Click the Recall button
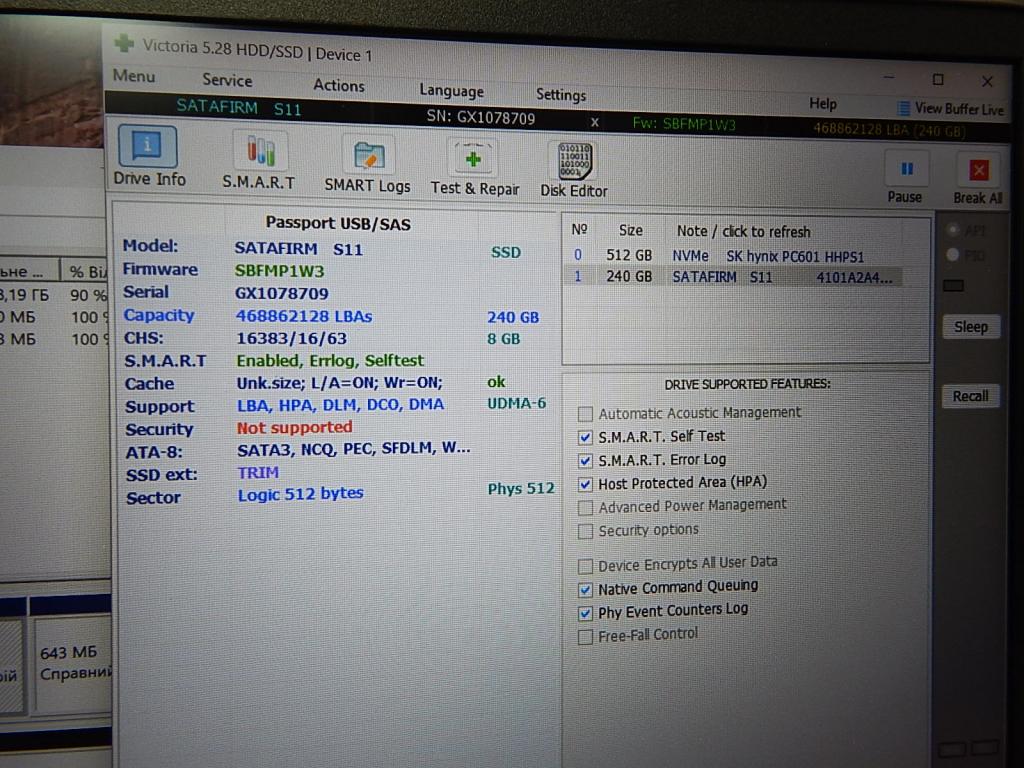The width and height of the screenshot is (1024, 768). tap(970, 396)
